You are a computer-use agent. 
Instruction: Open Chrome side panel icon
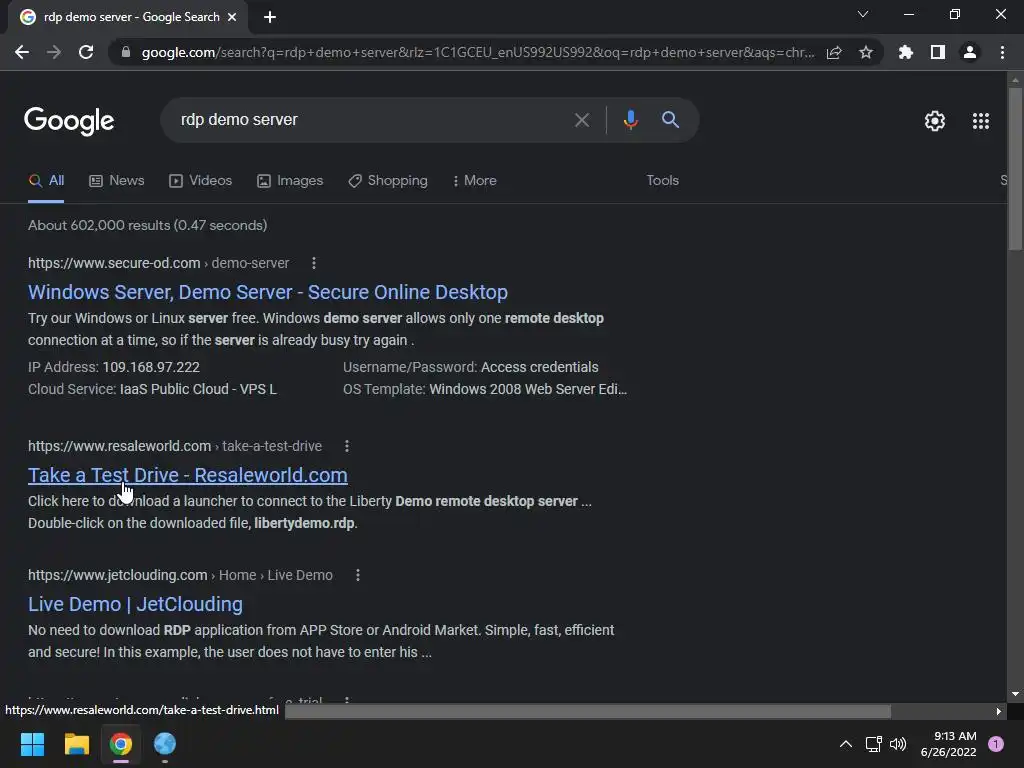point(938,52)
